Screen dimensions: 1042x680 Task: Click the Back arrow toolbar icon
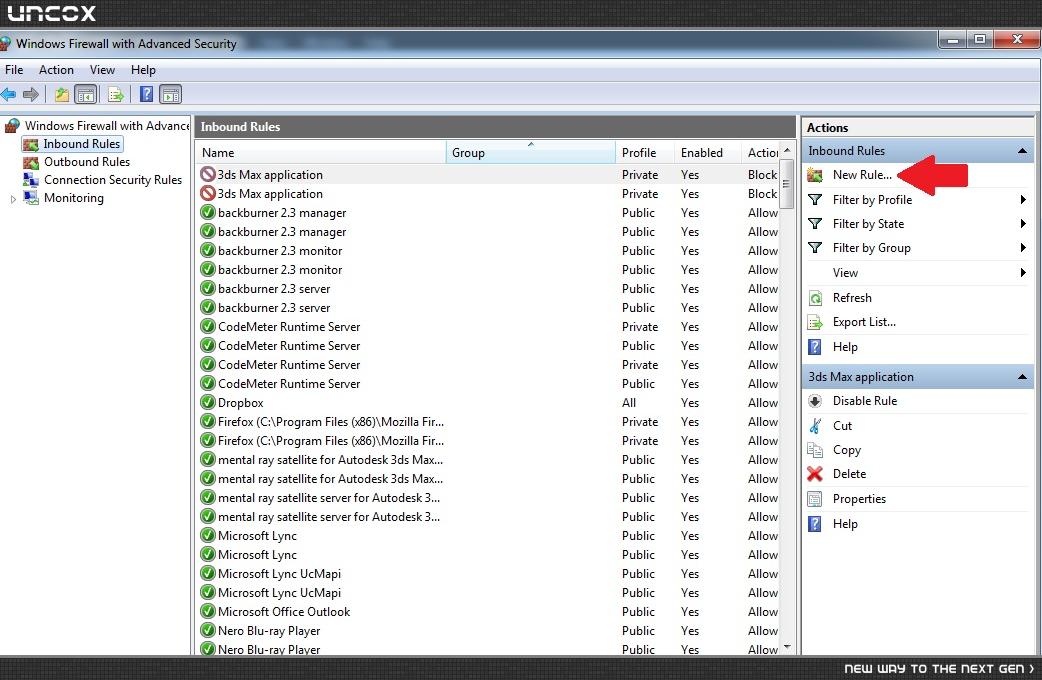9,94
